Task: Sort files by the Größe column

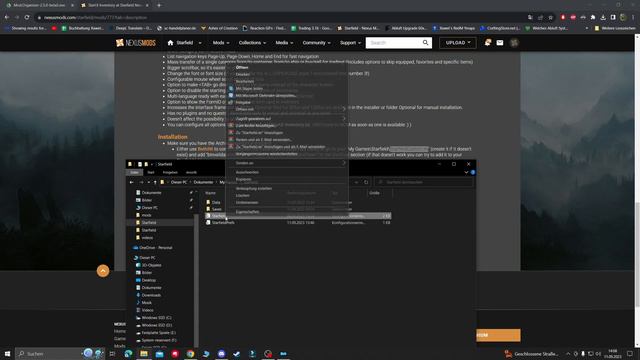Action: (x=374, y=193)
